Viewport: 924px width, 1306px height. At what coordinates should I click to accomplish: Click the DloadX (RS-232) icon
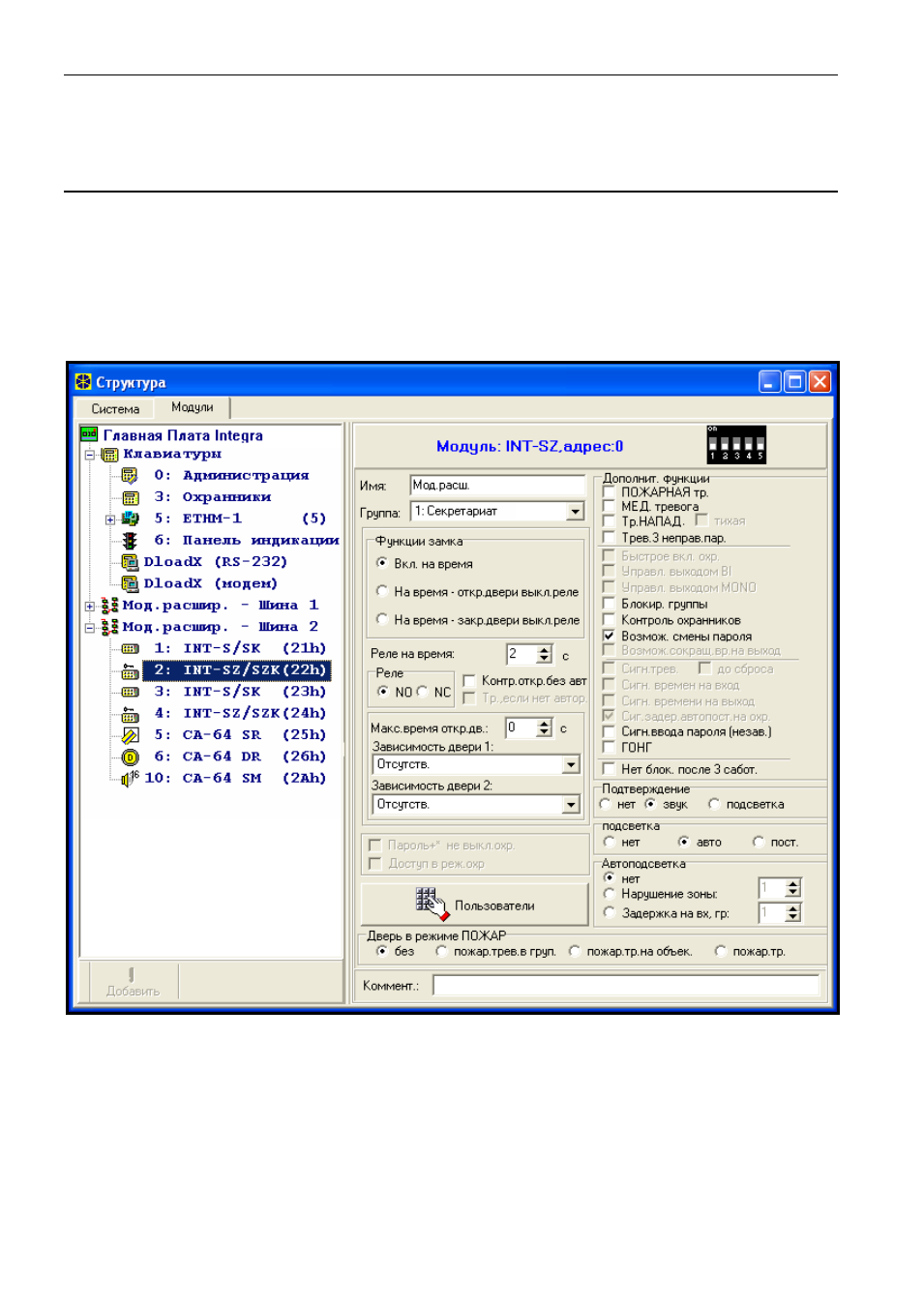[130, 562]
